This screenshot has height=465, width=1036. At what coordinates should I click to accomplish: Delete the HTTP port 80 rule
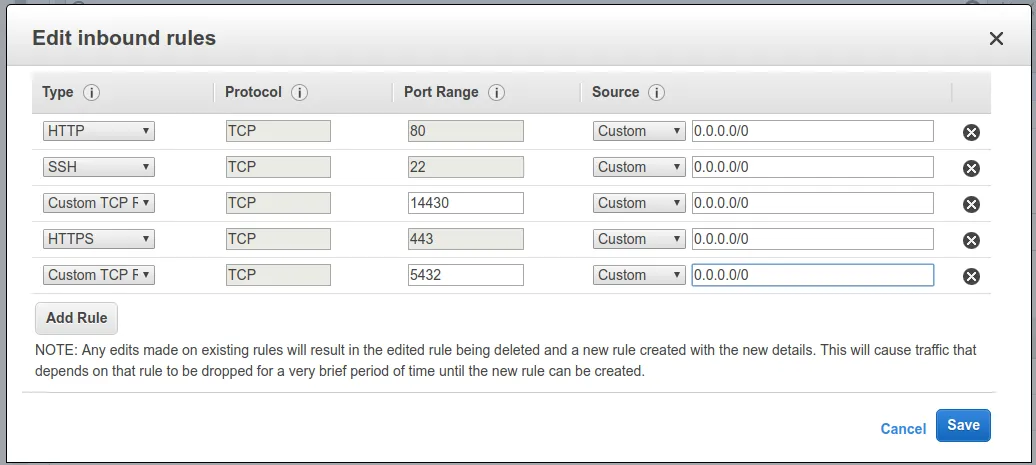(x=970, y=132)
